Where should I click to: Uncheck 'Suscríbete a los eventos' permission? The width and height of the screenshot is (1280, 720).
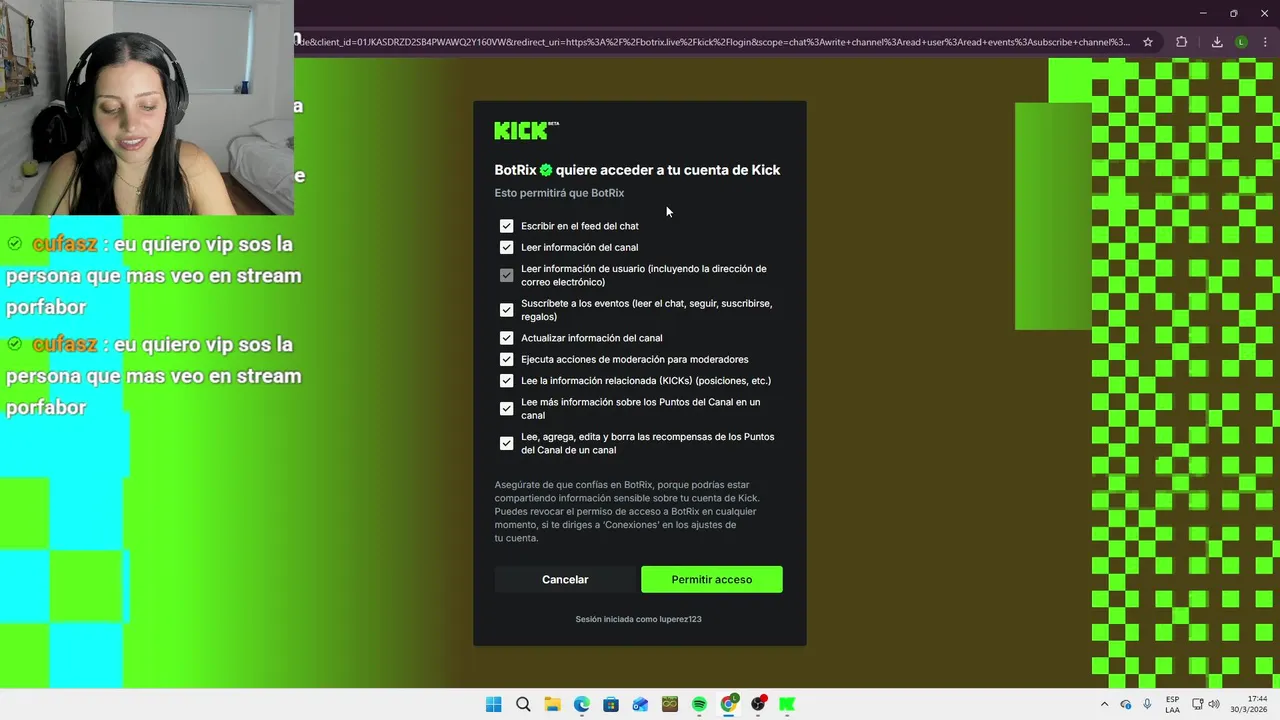506,310
